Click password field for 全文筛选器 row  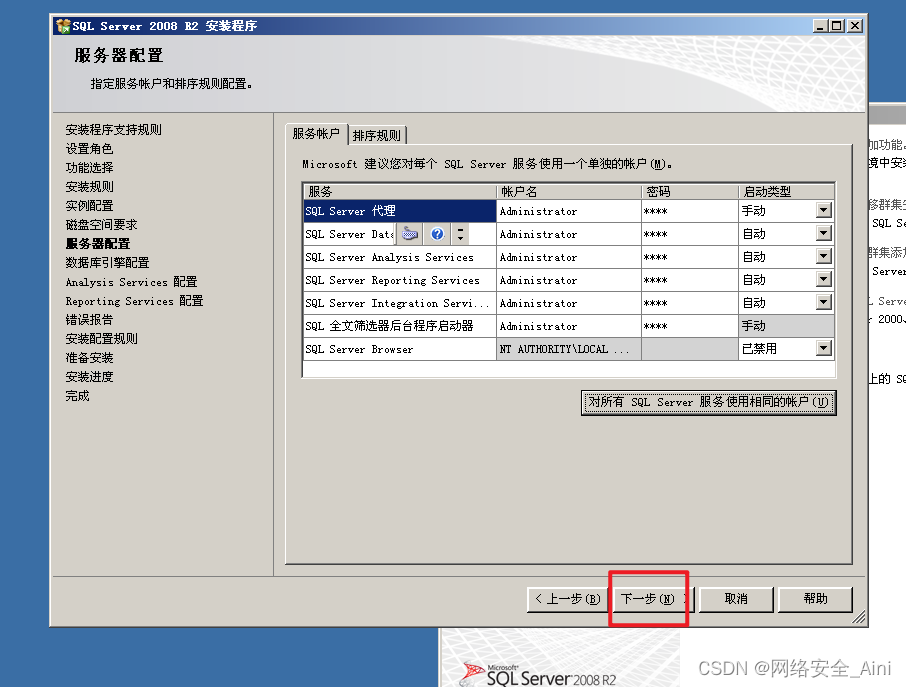coord(690,326)
